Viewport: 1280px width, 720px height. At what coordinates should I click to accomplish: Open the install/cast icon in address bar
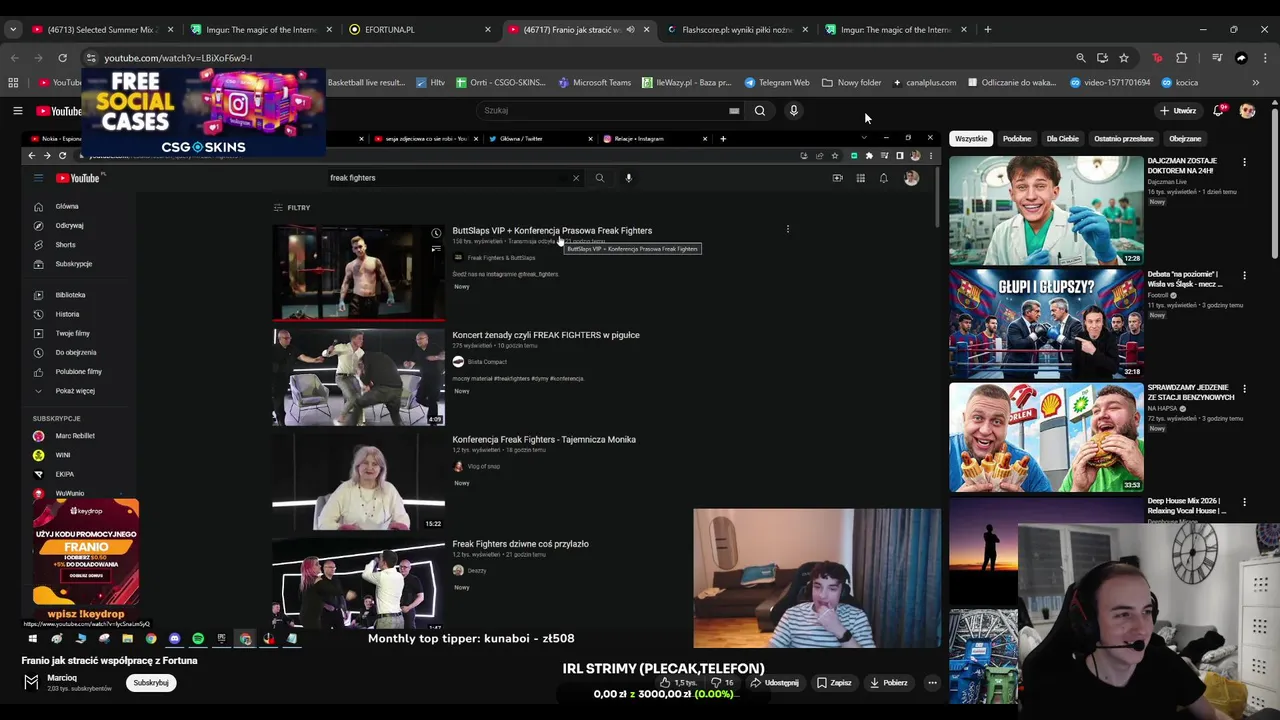click(x=1102, y=58)
